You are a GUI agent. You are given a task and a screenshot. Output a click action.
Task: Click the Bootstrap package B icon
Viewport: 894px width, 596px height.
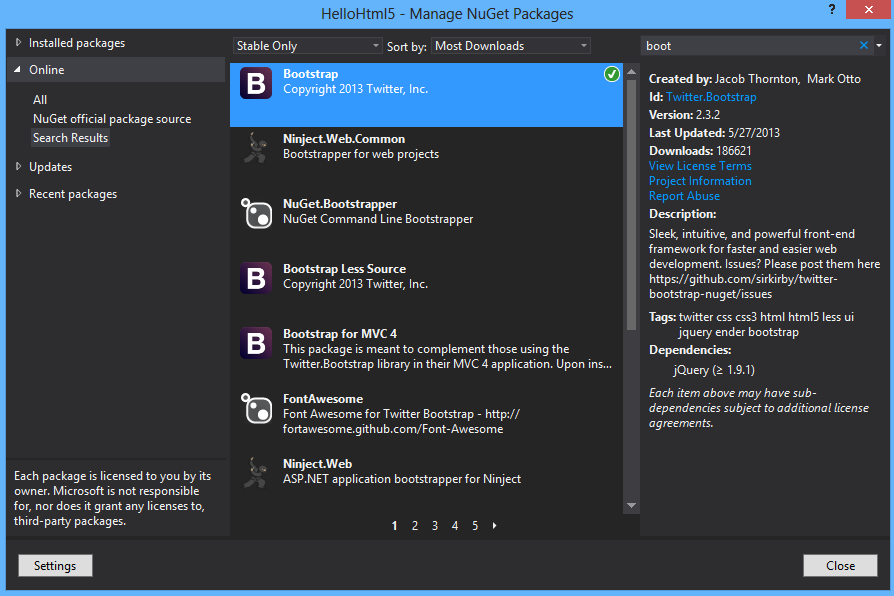coord(256,83)
